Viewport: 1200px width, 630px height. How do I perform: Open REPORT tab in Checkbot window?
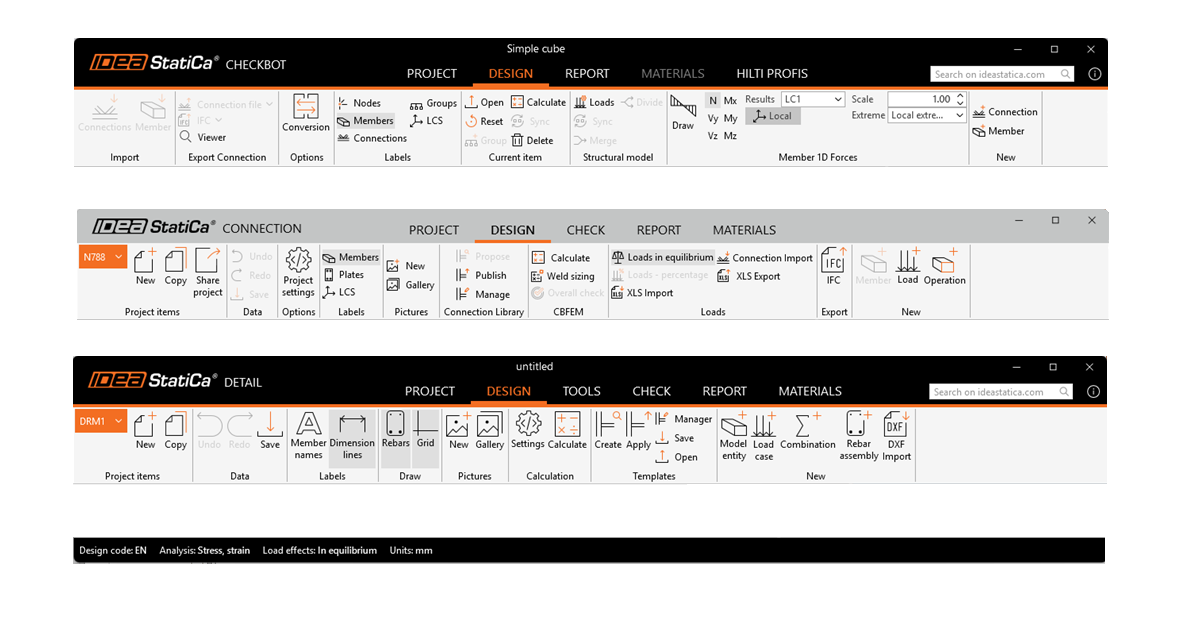587,73
